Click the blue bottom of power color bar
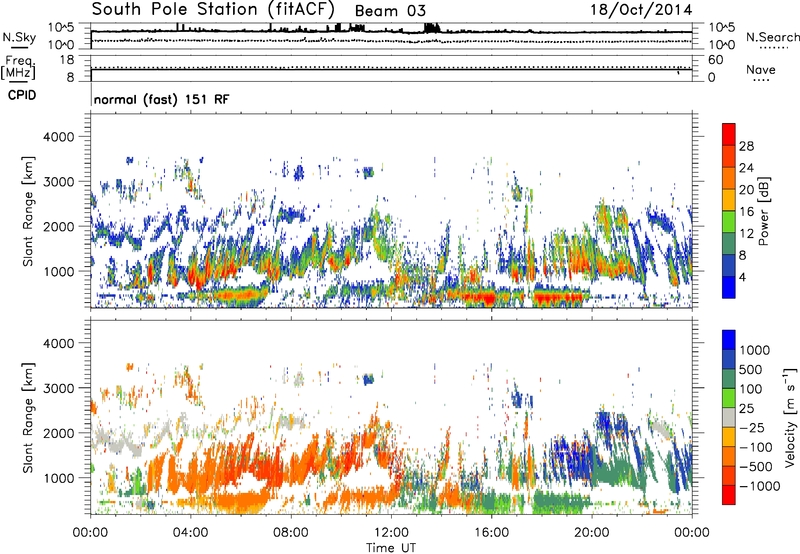Viewport: 800px width, 554px height. tap(729, 287)
